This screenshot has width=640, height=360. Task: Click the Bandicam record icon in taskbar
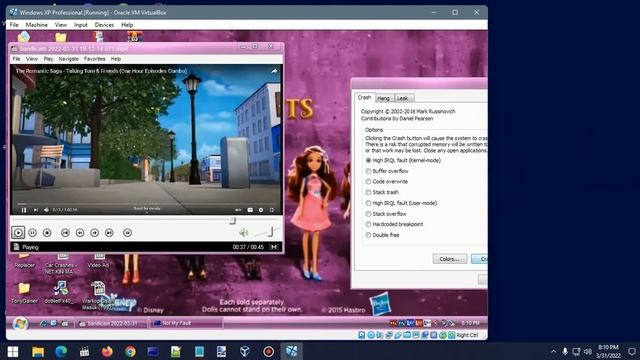[268, 352]
